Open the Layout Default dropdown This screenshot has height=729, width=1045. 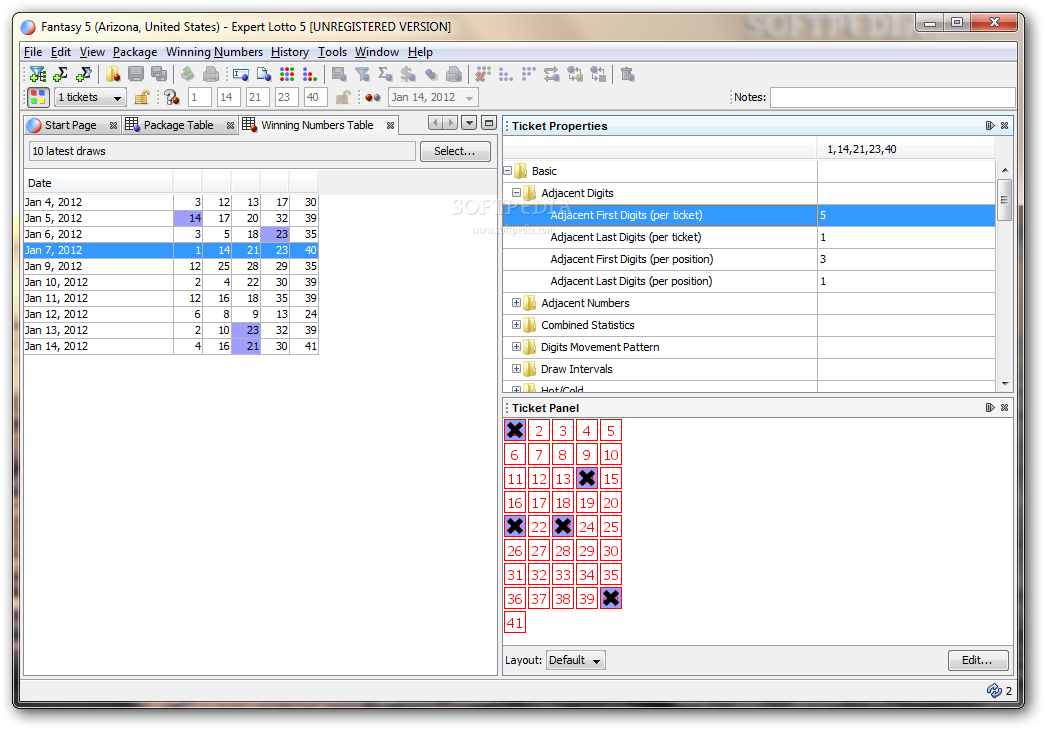coord(576,660)
